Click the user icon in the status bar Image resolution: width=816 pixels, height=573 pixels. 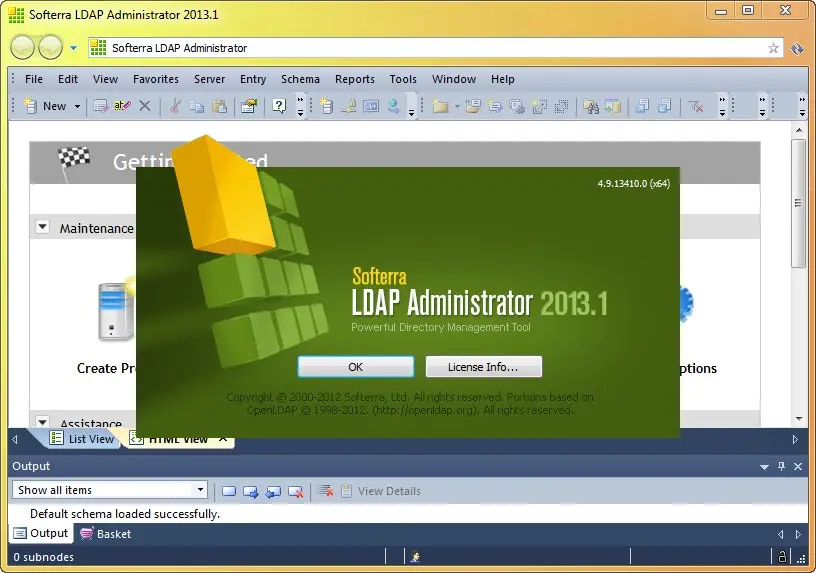415,557
